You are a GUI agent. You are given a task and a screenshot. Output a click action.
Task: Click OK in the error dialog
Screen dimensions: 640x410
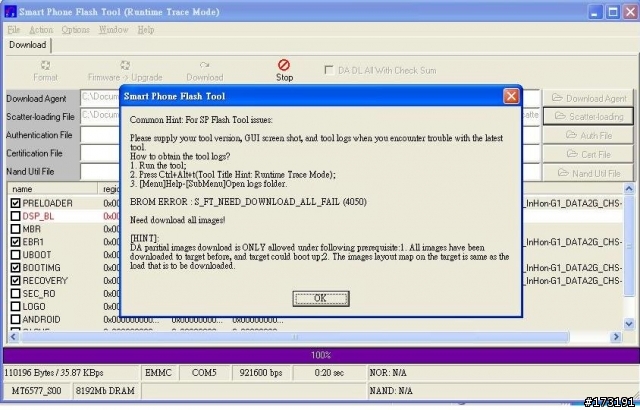pos(321,298)
